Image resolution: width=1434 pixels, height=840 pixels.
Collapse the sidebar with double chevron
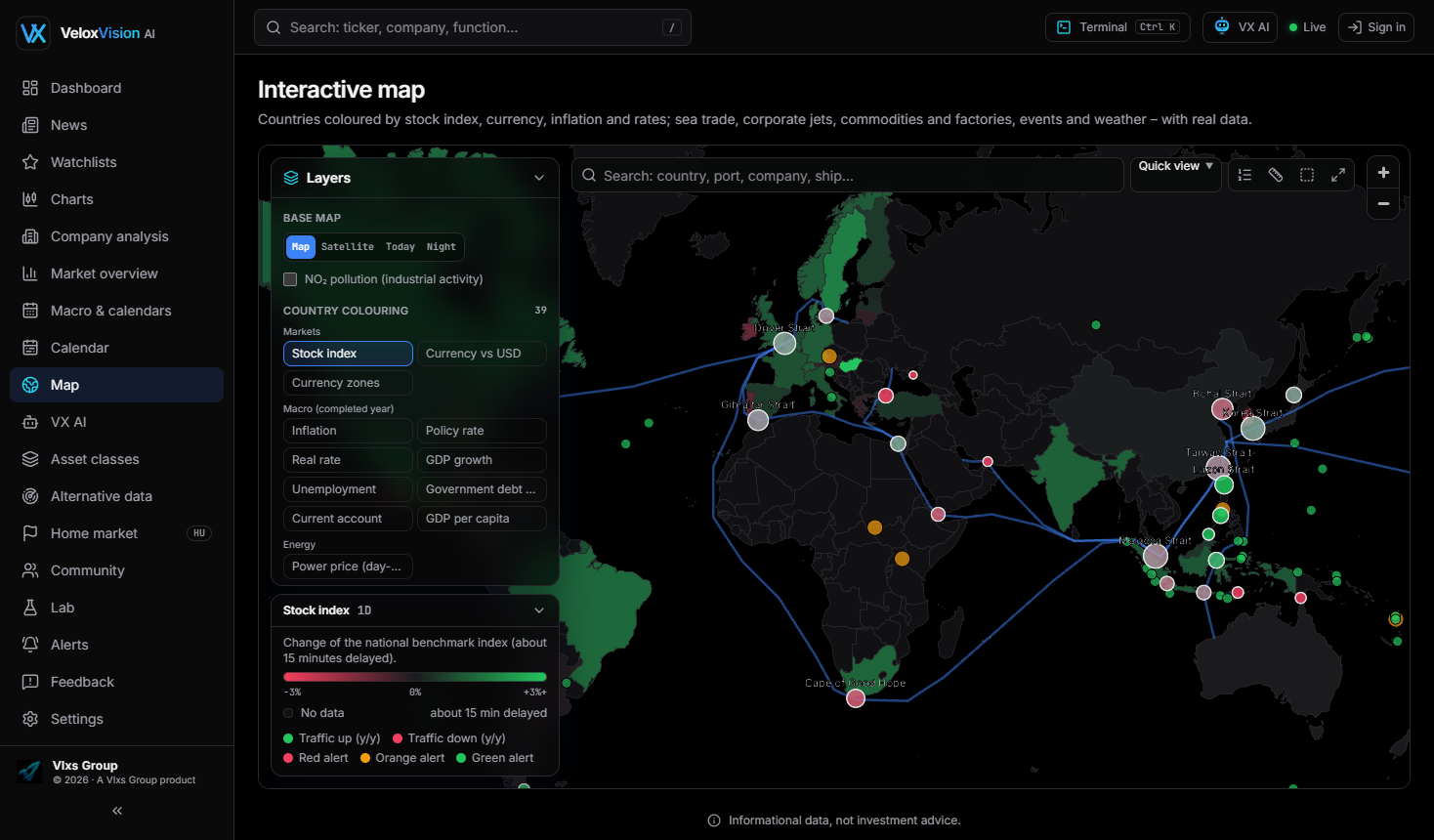[117, 811]
